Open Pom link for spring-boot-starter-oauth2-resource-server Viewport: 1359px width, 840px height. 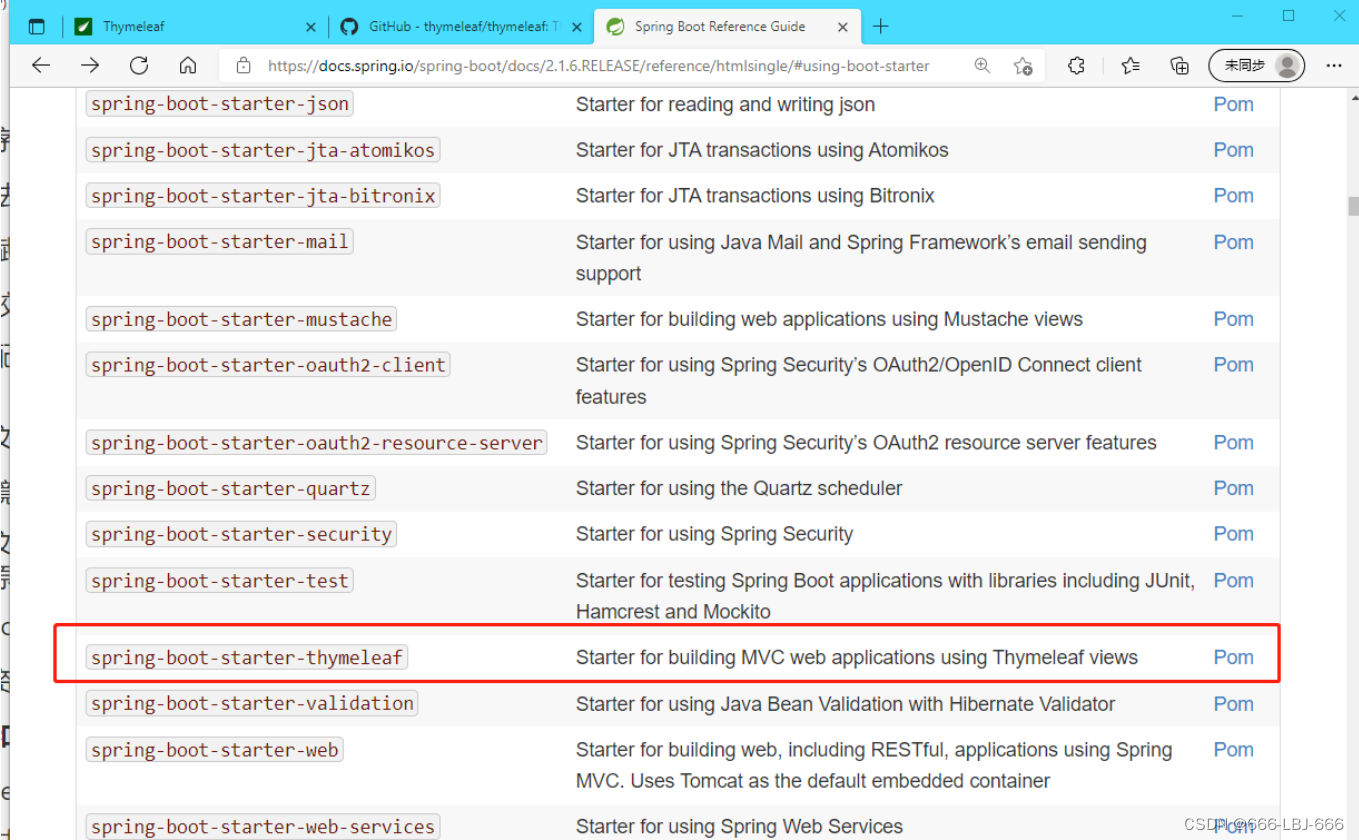coord(1233,442)
